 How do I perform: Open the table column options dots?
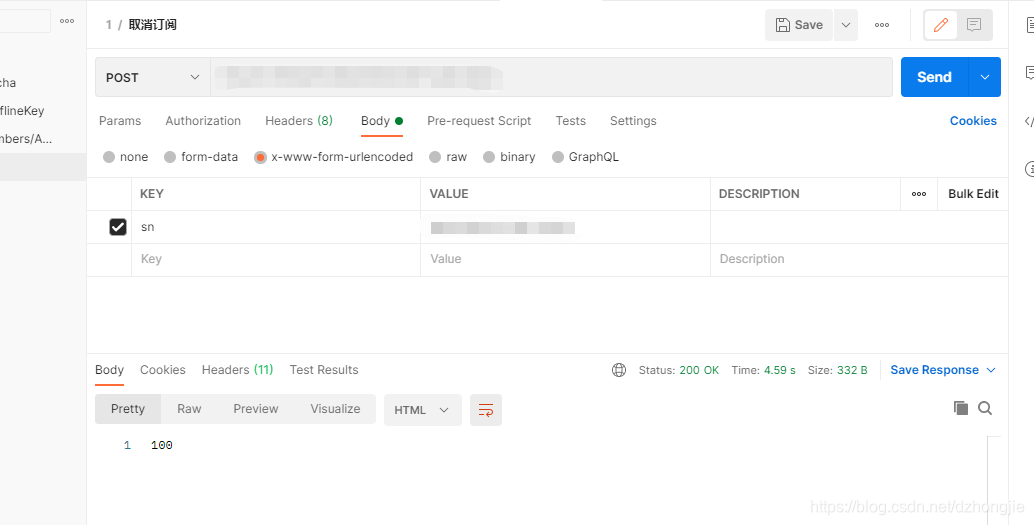pos(919,194)
